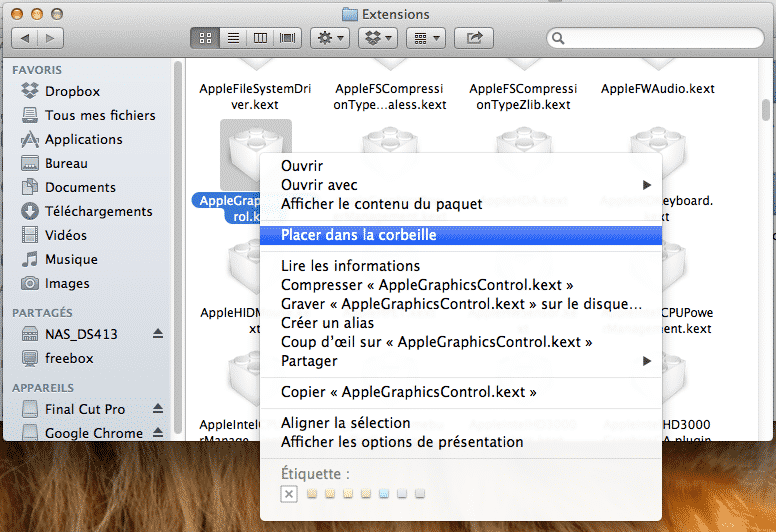Select the freebox shared computer
The width and height of the screenshot is (776, 532).
click(x=57, y=358)
